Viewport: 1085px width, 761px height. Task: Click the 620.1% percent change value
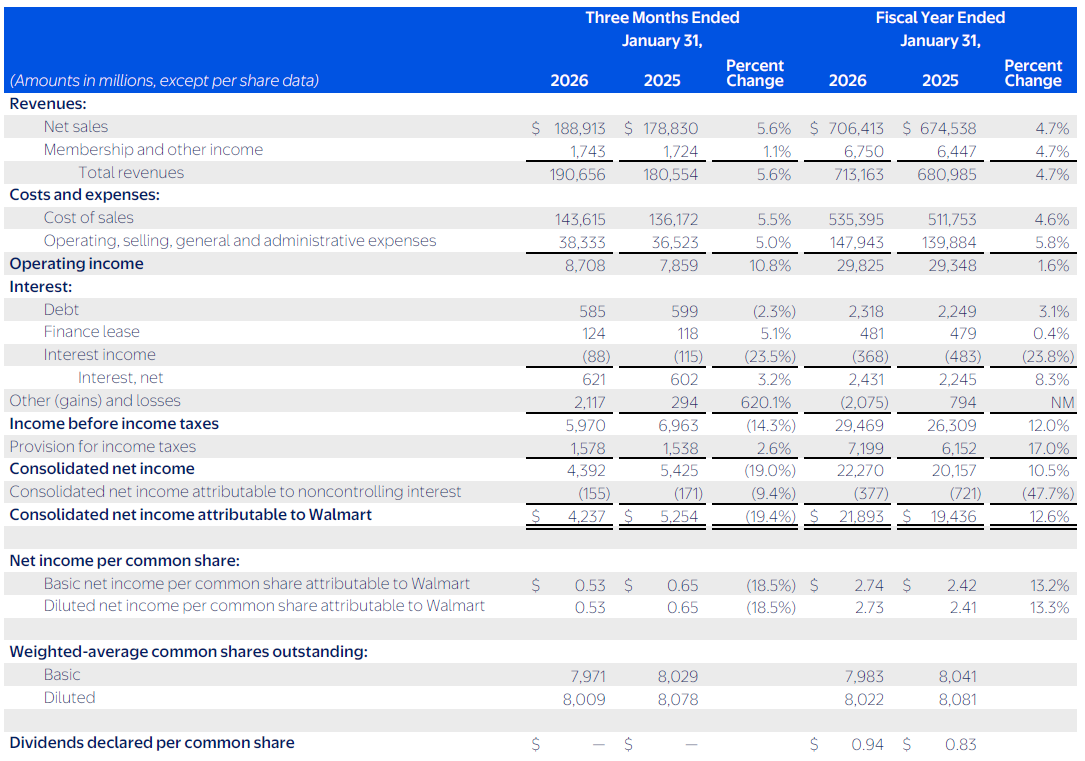tap(766, 403)
